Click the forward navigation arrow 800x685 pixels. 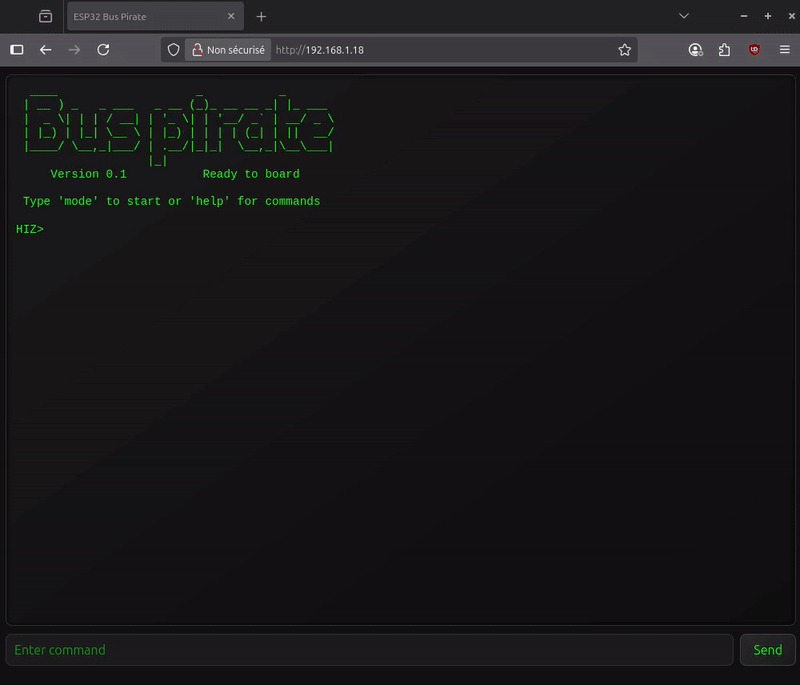(x=74, y=50)
